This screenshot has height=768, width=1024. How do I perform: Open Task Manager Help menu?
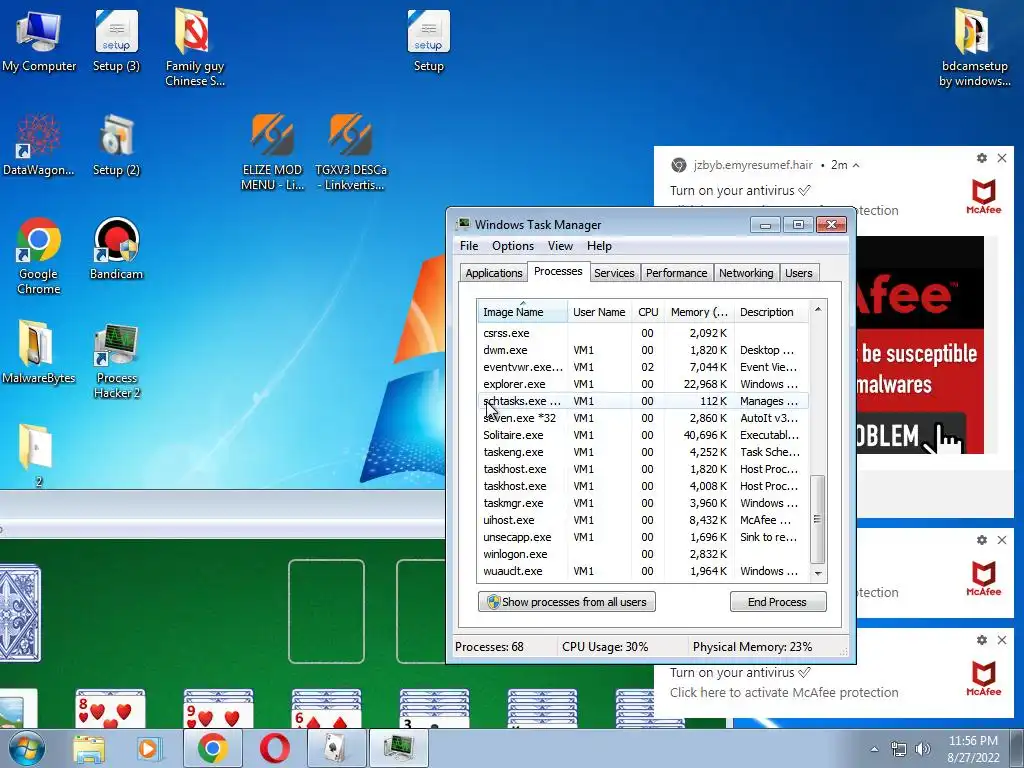pyautogui.click(x=599, y=246)
